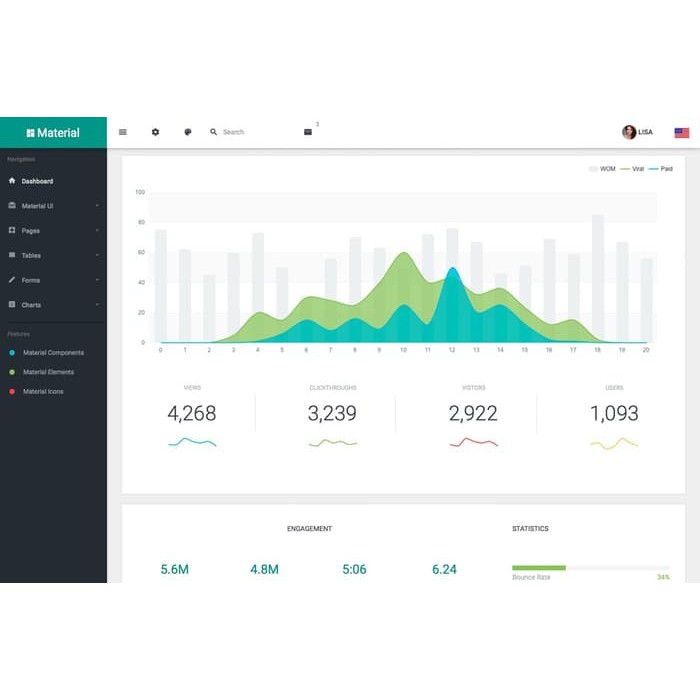Click the Bounce Rate progress bar
The image size is (700, 700).
click(x=591, y=568)
